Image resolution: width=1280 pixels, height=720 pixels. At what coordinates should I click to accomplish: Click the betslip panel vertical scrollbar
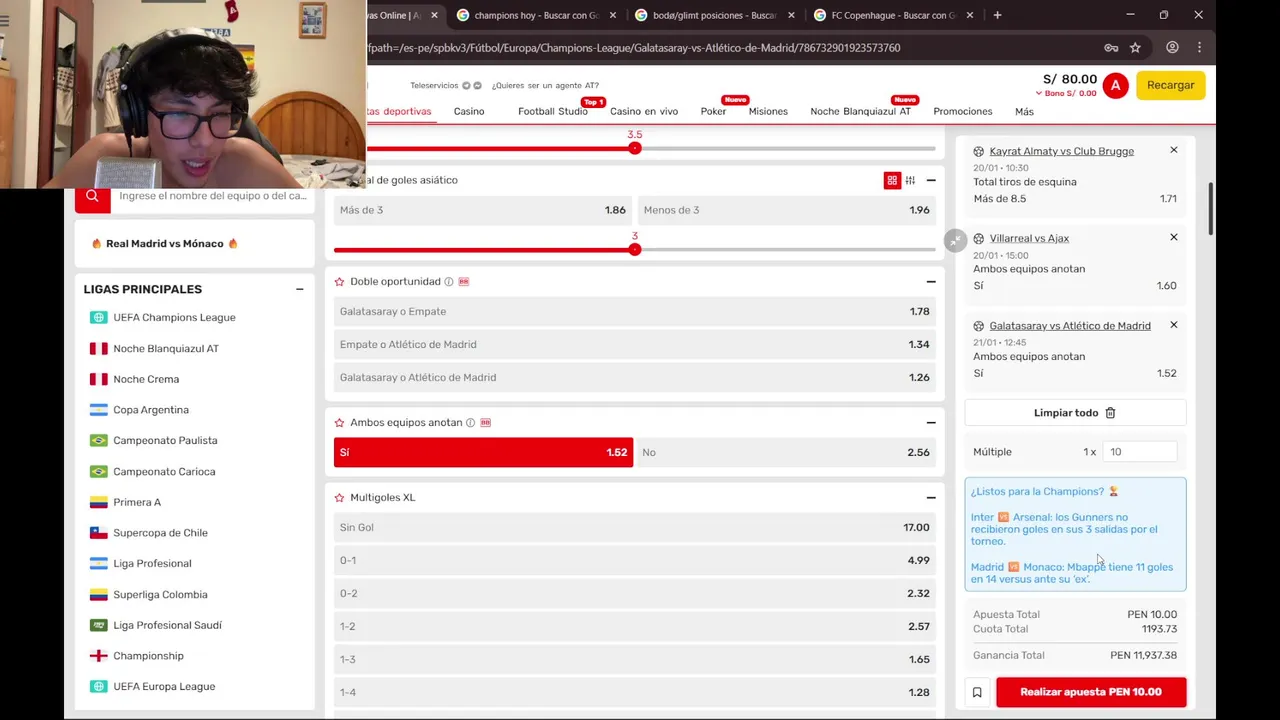coord(1211,209)
